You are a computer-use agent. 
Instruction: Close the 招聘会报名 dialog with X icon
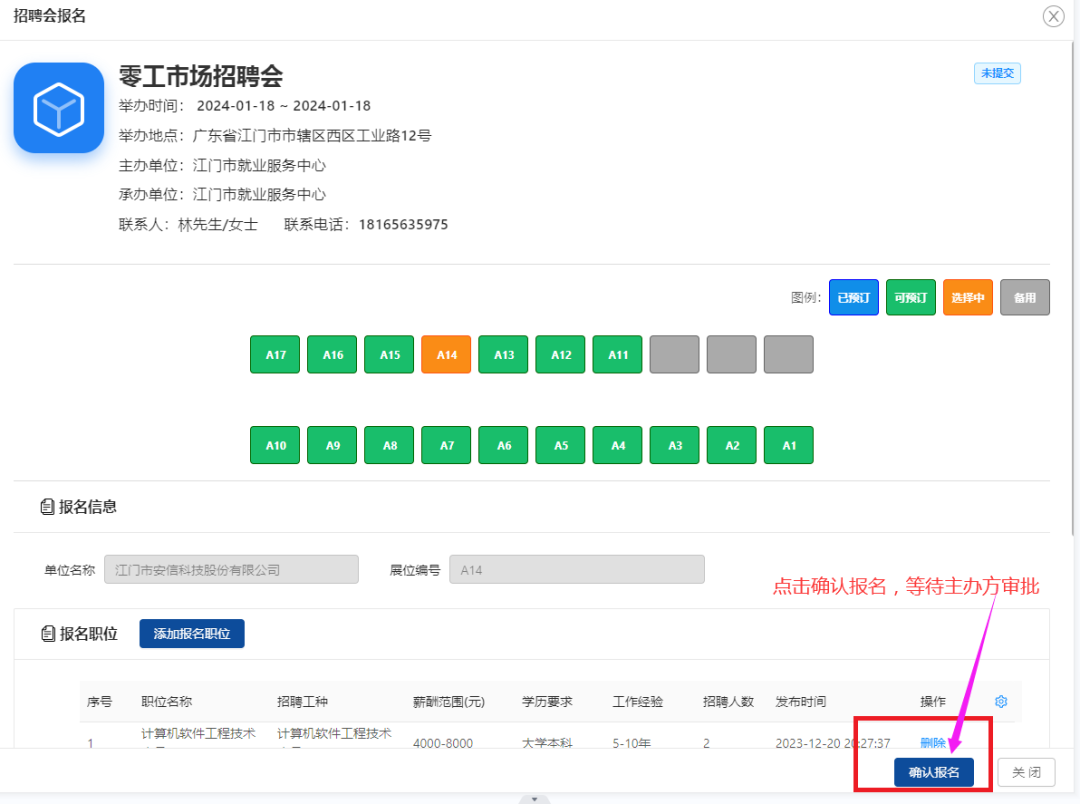pos(1053,16)
